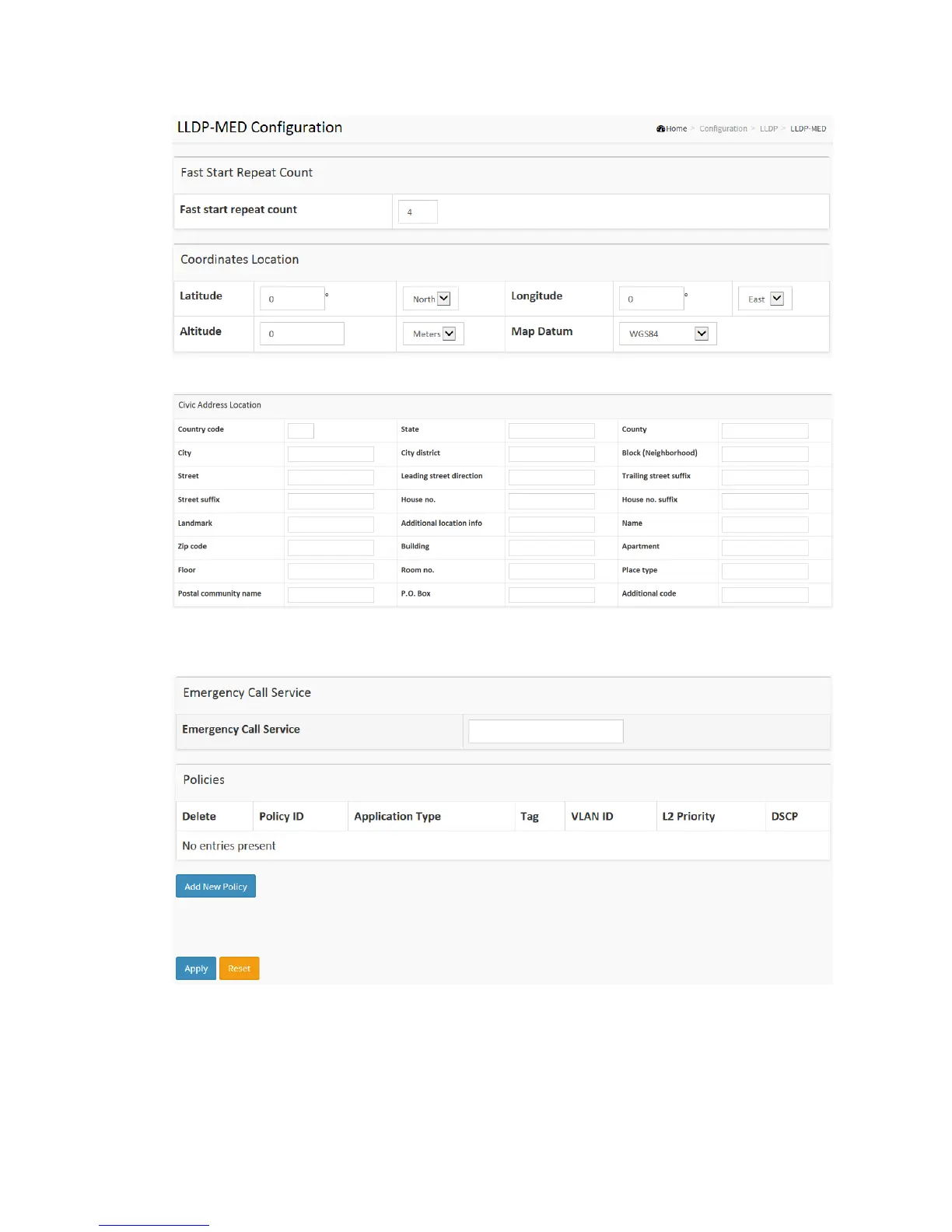952x1232 pixels.
Task: Click the P.O. Box input field
Action: pos(551,594)
